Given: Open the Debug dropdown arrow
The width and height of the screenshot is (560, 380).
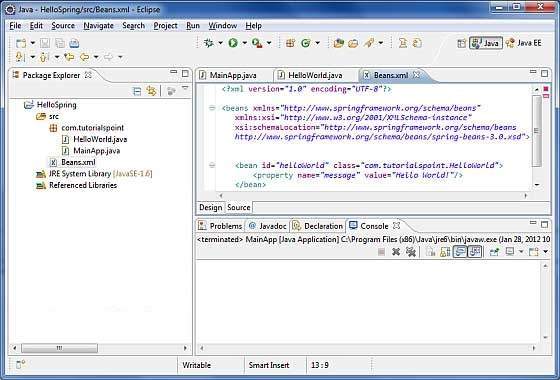Looking at the screenshot, I should (x=220, y=43).
